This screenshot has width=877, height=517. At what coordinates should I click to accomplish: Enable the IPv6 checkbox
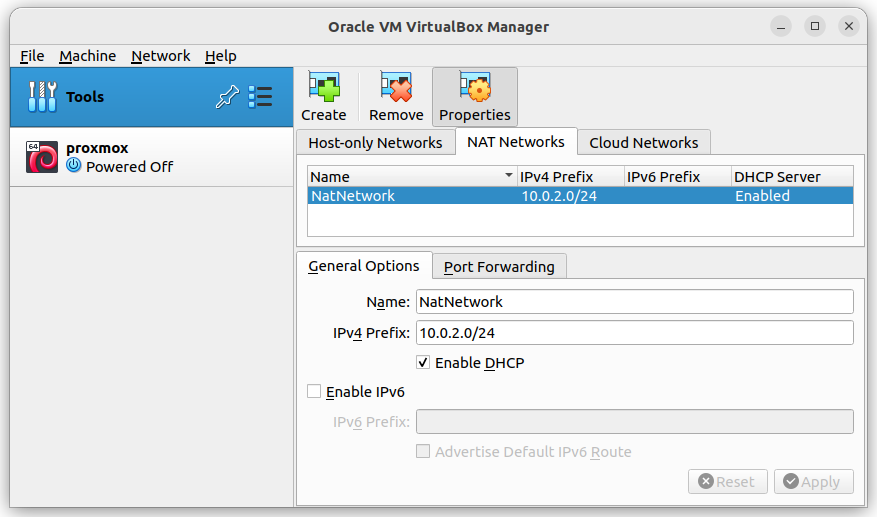(x=315, y=392)
